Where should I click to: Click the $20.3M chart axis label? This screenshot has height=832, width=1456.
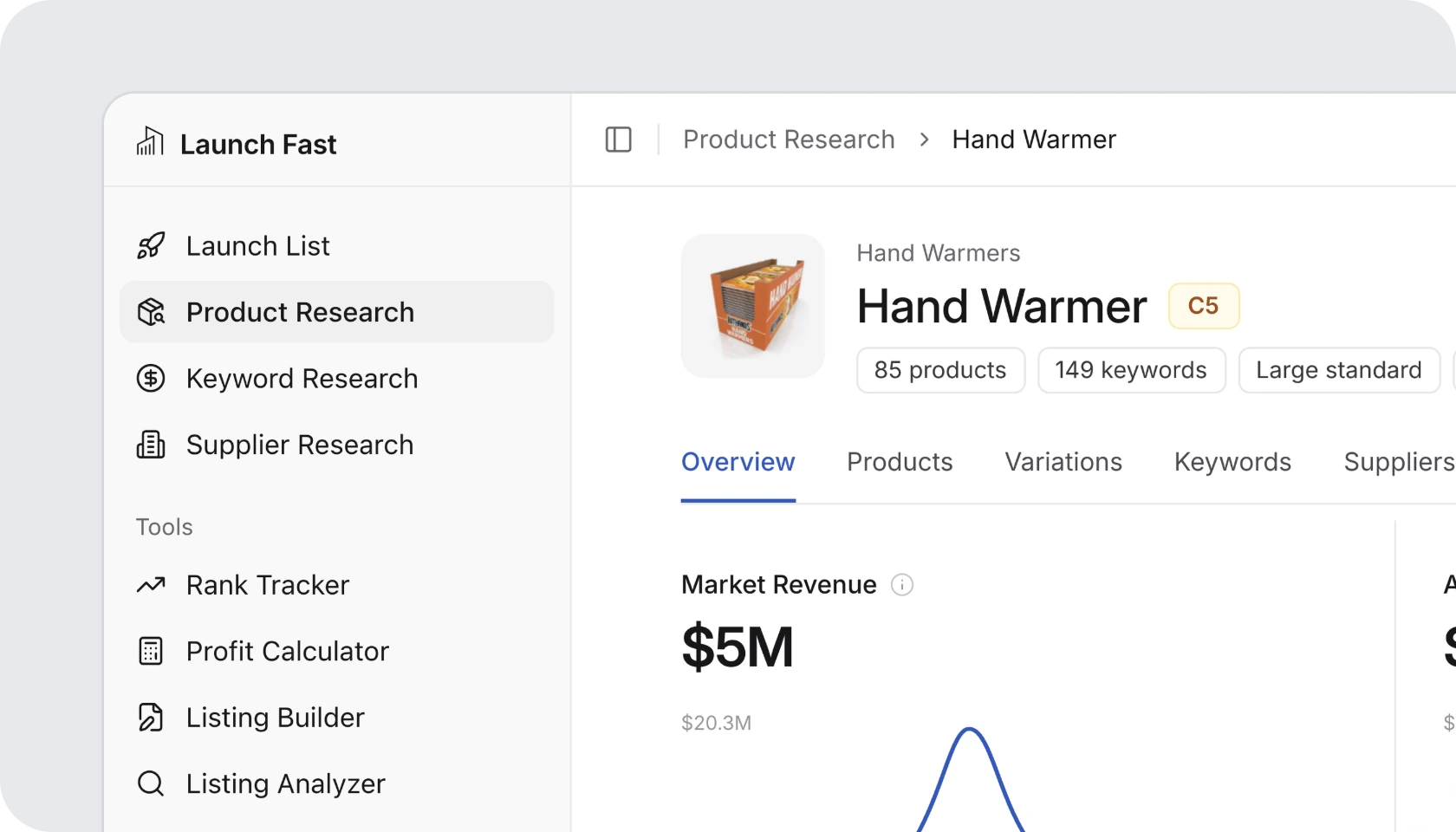pyautogui.click(x=717, y=723)
